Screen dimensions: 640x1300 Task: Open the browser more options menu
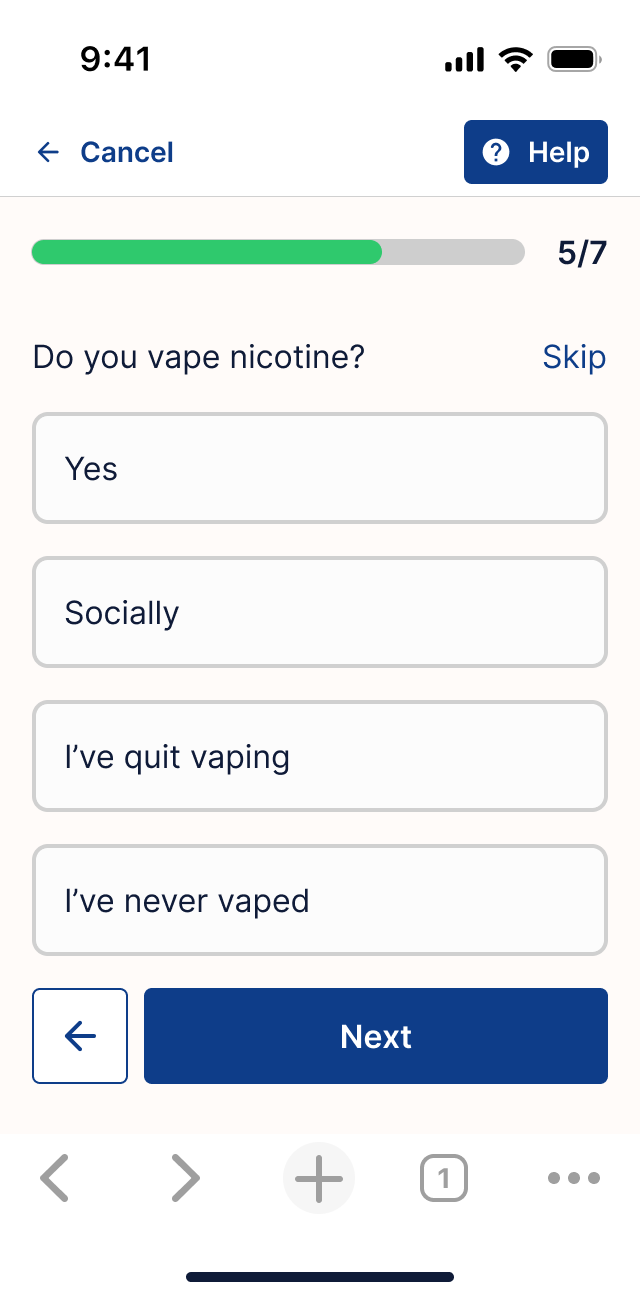click(574, 1178)
